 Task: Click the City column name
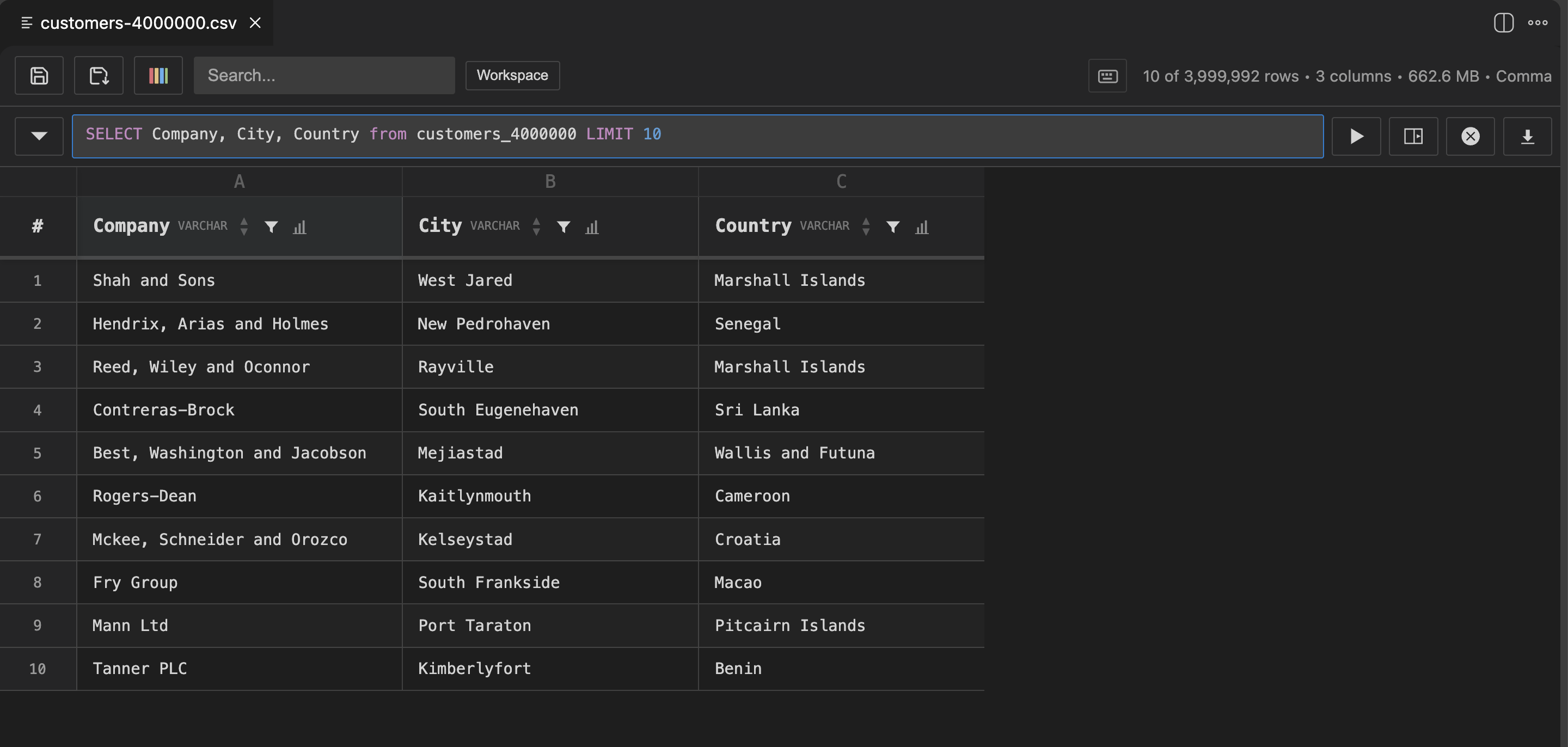[440, 226]
